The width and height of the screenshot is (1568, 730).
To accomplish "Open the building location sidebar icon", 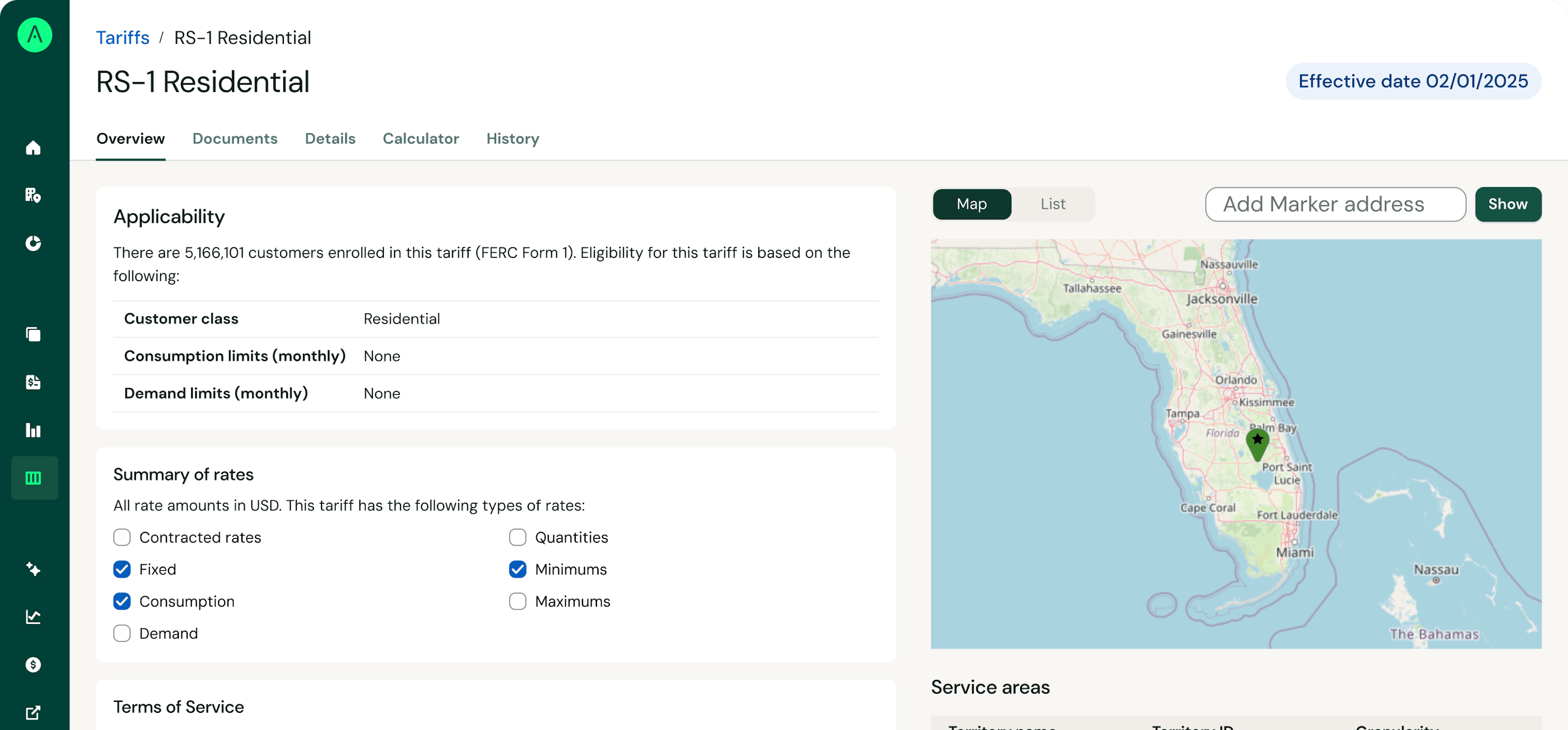I will click(33, 195).
